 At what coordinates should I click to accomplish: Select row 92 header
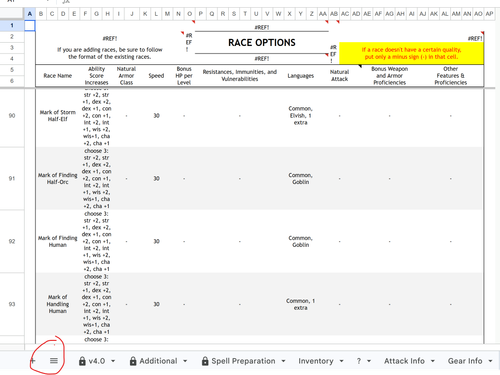(x=12, y=241)
